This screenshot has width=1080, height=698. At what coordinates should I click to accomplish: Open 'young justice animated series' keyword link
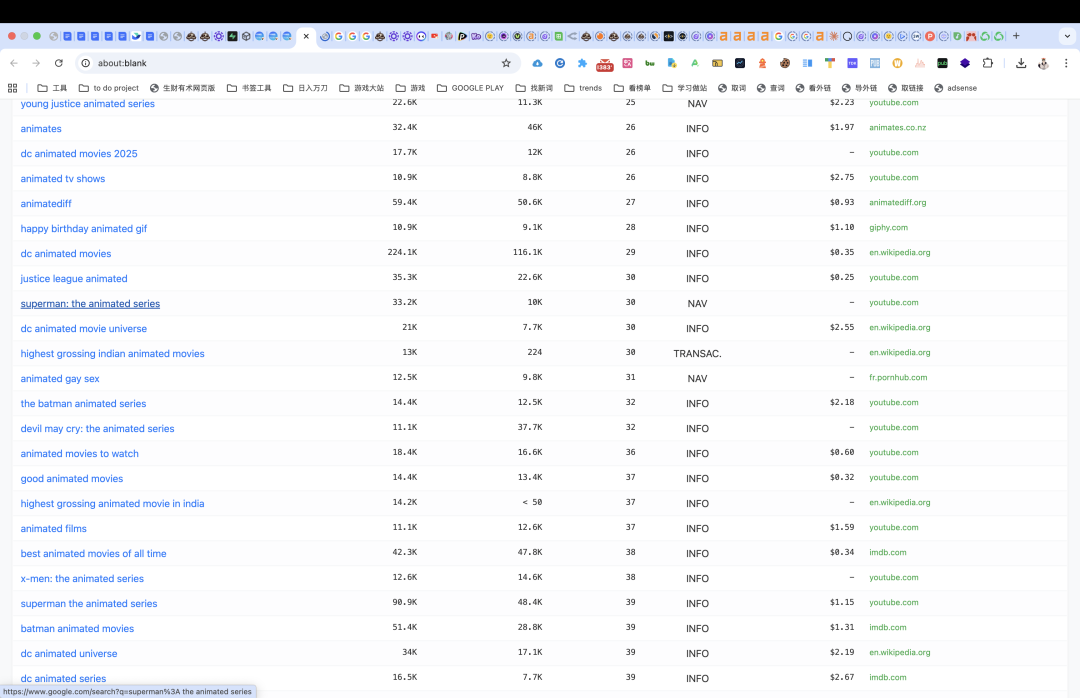tap(87, 104)
